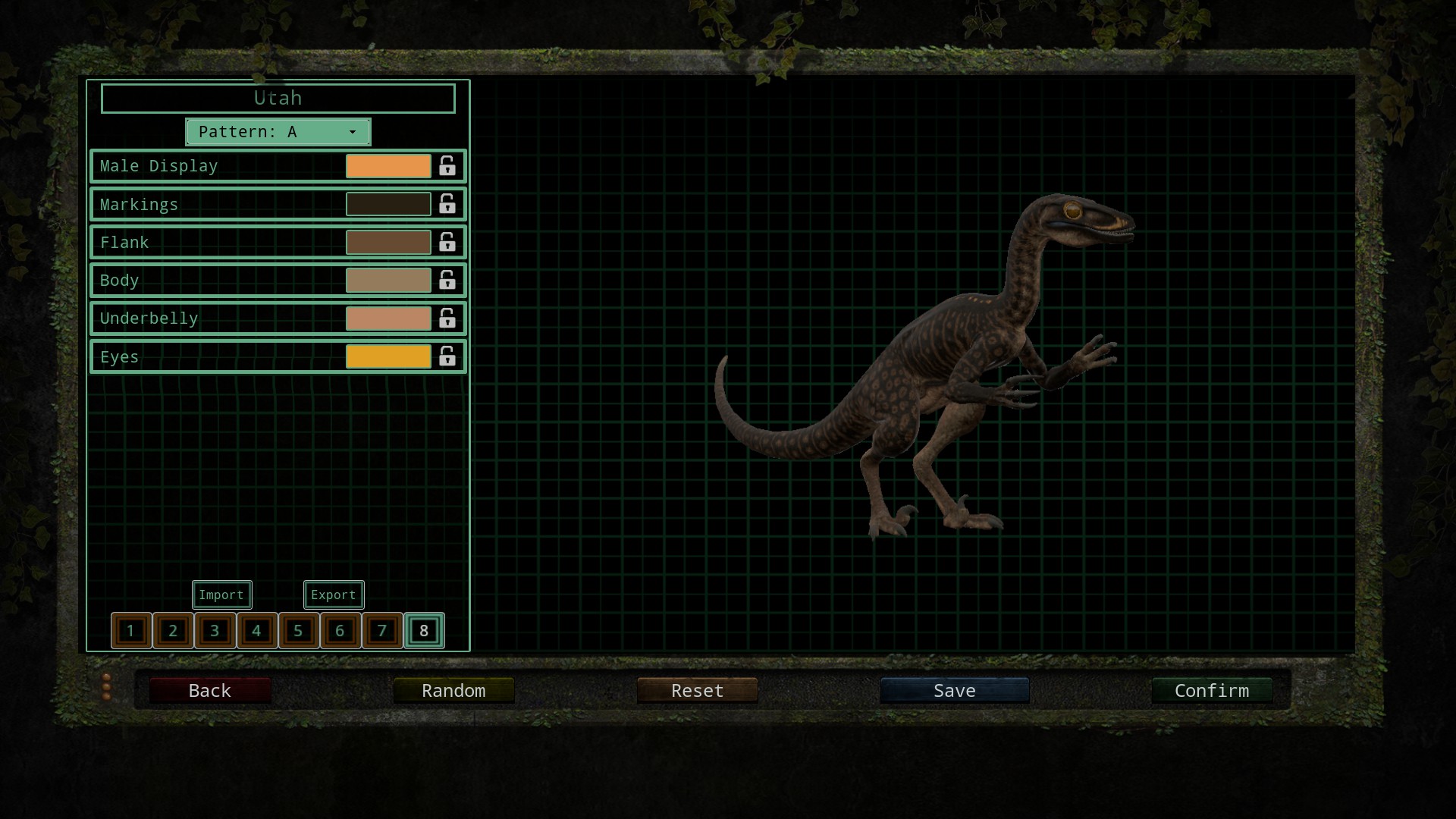Viewport: 1456px width, 819px height.
Task: Click the three-dot menu beside Back
Action: click(x=107, y=686)
